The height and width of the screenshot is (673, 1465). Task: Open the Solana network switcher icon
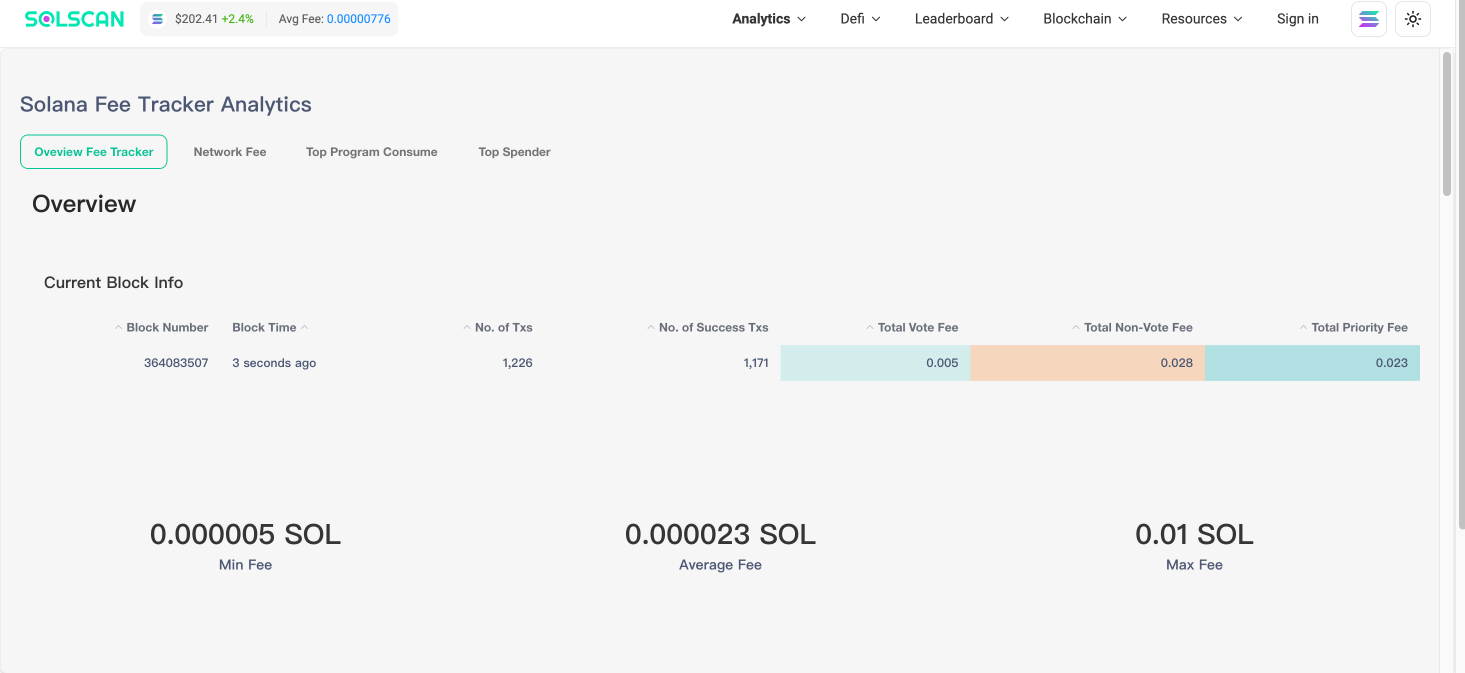point(1368,18)
